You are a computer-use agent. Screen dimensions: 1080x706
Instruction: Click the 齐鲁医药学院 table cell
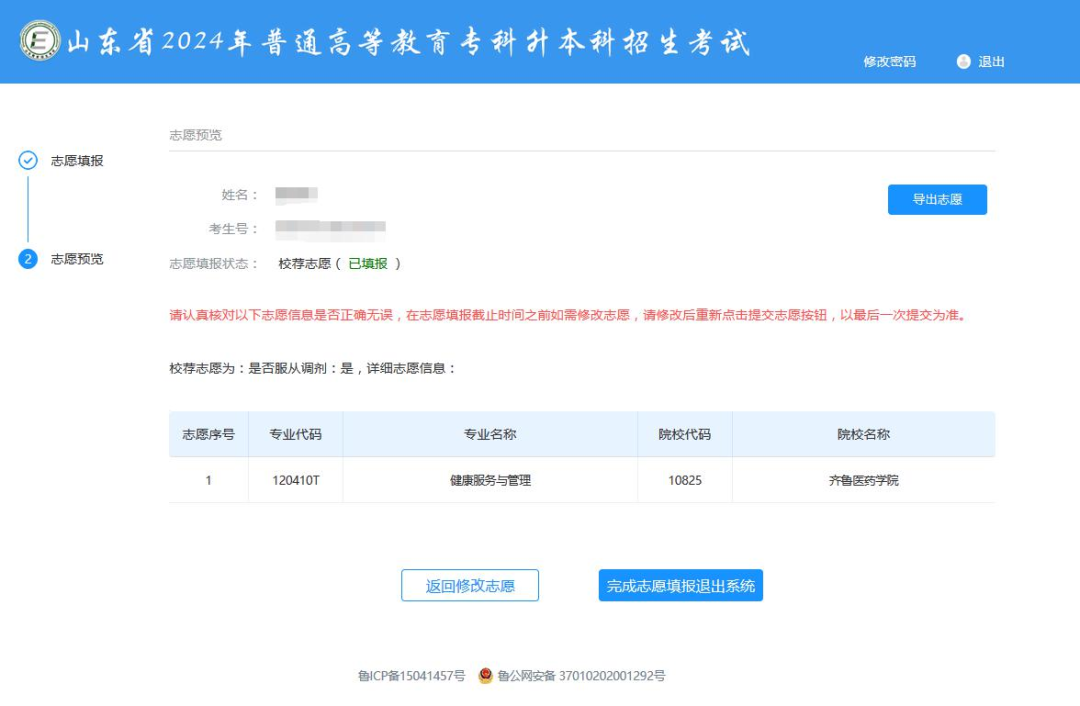(863, 480)
